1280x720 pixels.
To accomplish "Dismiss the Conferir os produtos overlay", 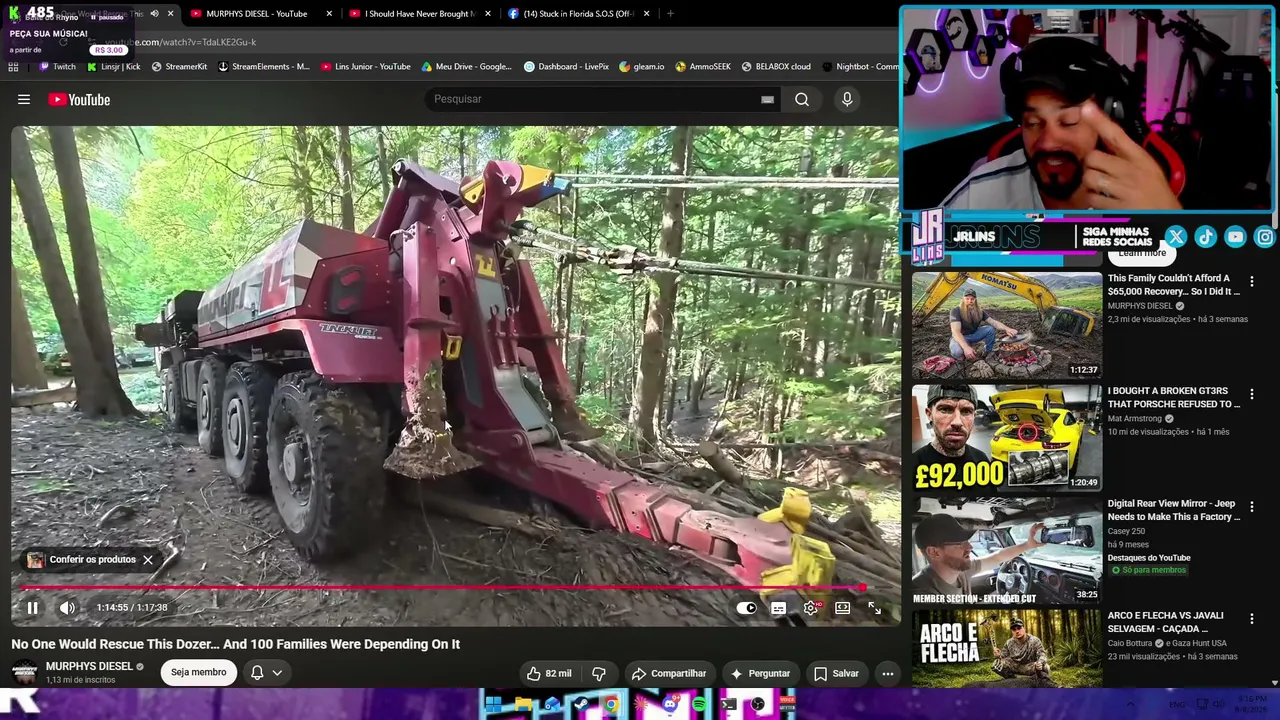I will tap(148, 560).
